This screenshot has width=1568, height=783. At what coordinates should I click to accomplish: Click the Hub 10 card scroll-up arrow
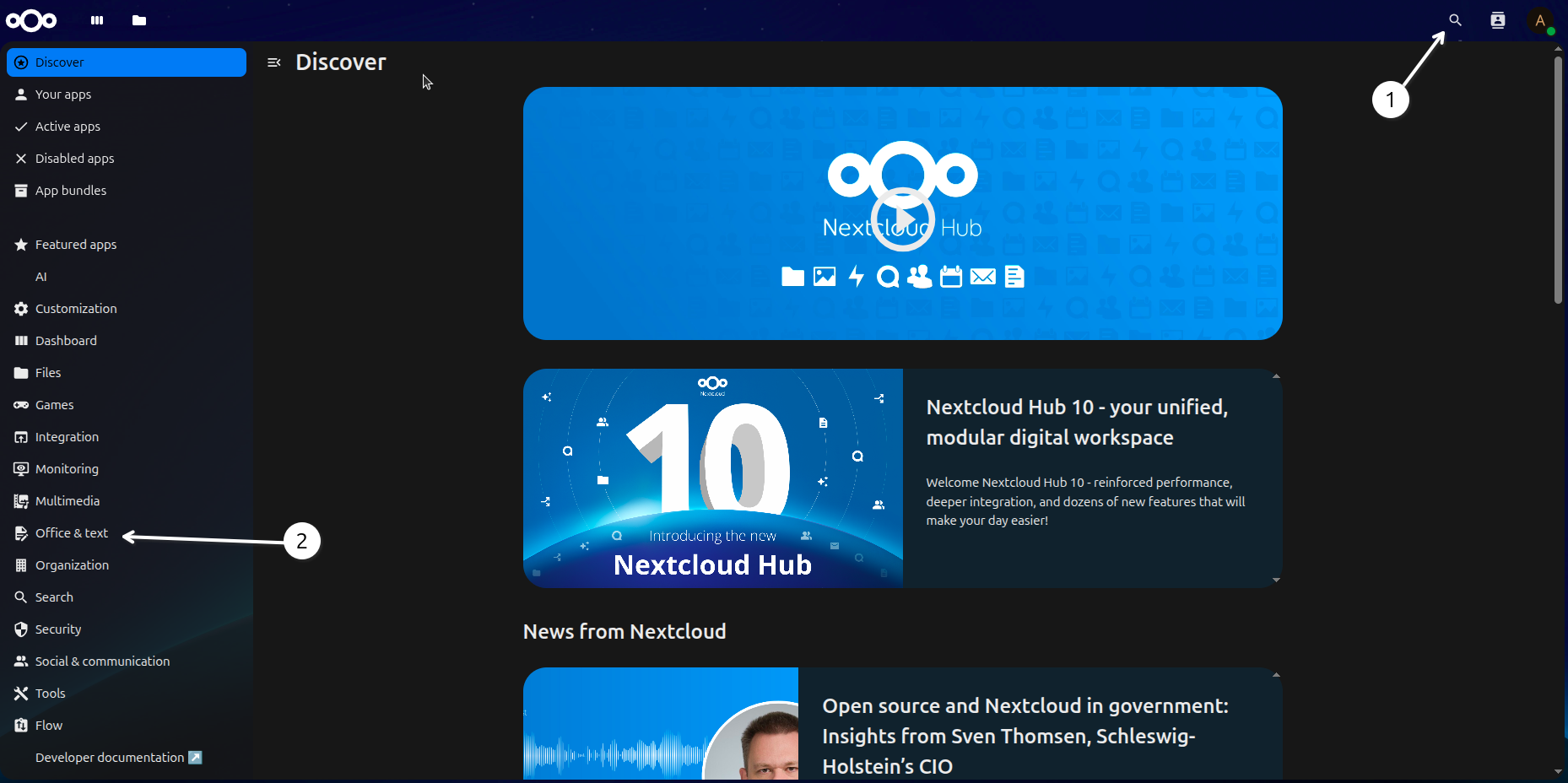[1276, 376]
